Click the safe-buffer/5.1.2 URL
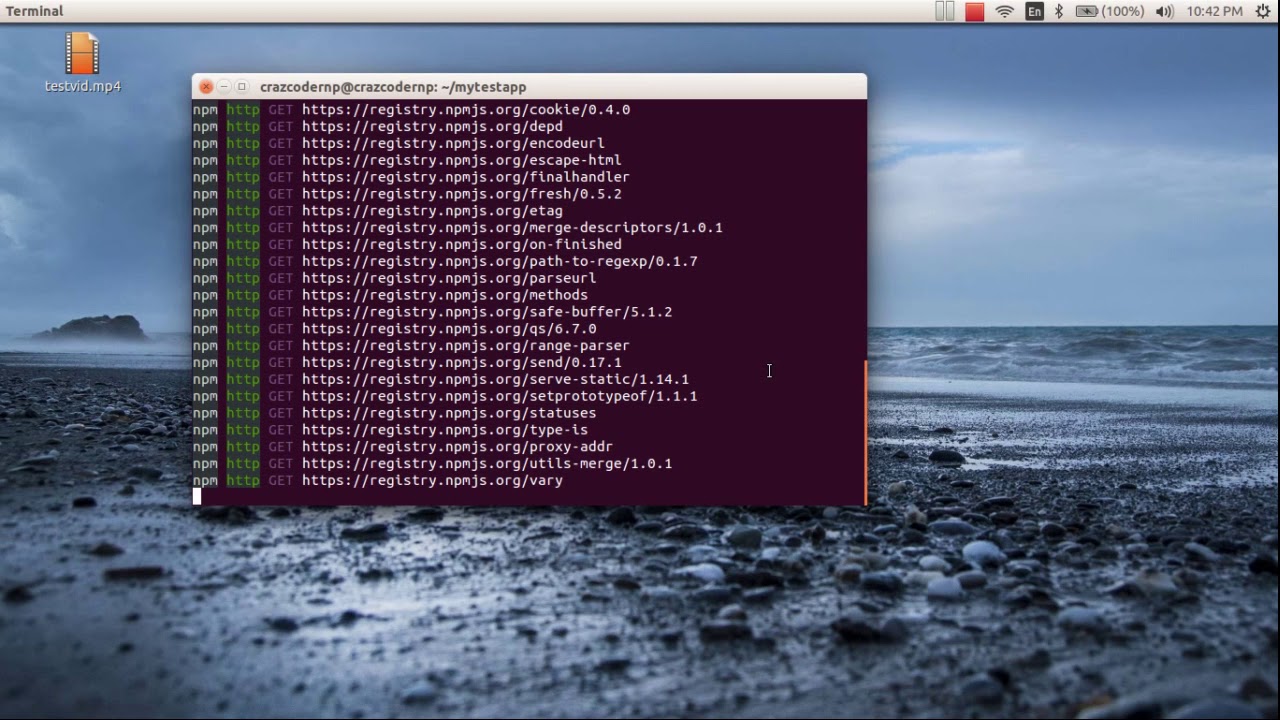Screen dimensions: 1280x720 click(487, 312)
